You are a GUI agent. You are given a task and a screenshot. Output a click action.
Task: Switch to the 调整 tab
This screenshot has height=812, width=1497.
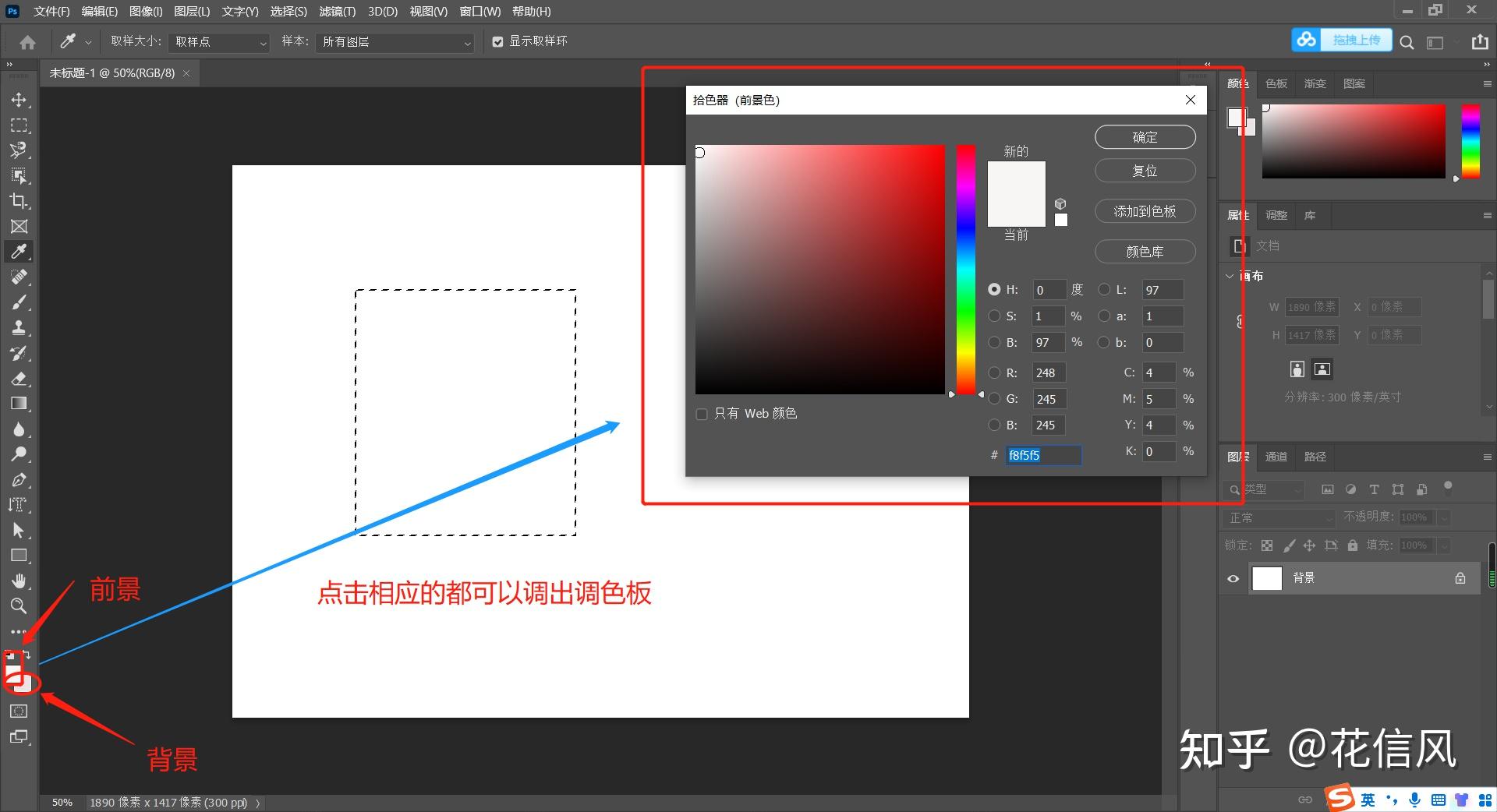tap(1276, 215)
